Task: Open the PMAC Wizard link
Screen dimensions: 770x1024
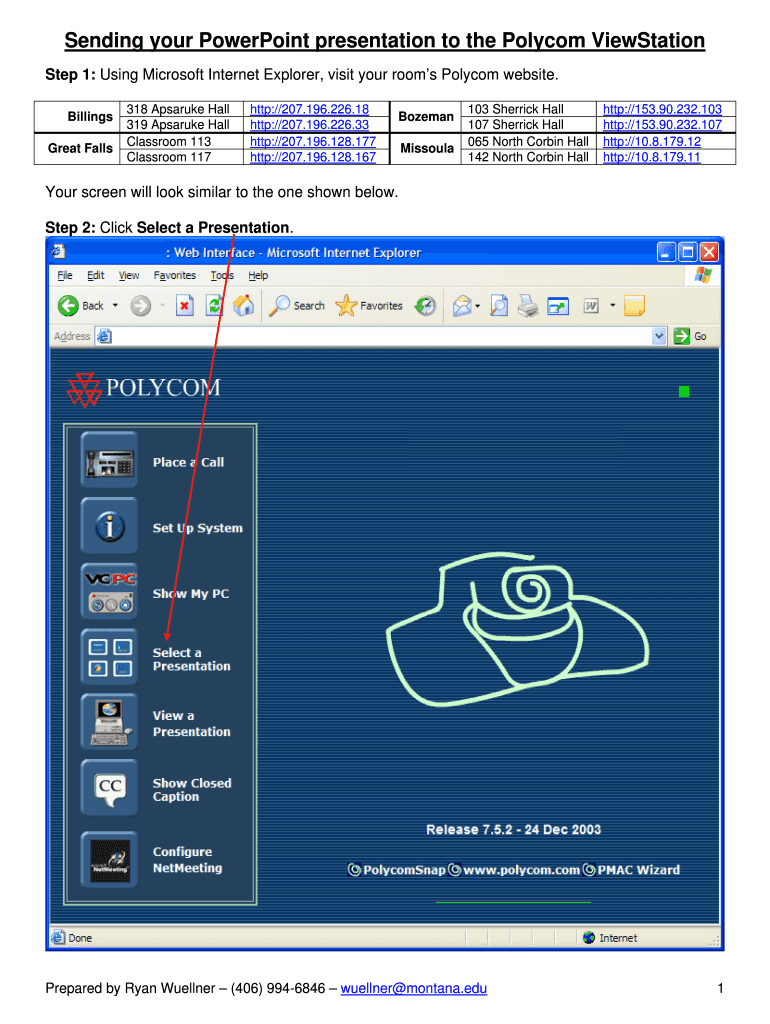Action: click(638, 870)
